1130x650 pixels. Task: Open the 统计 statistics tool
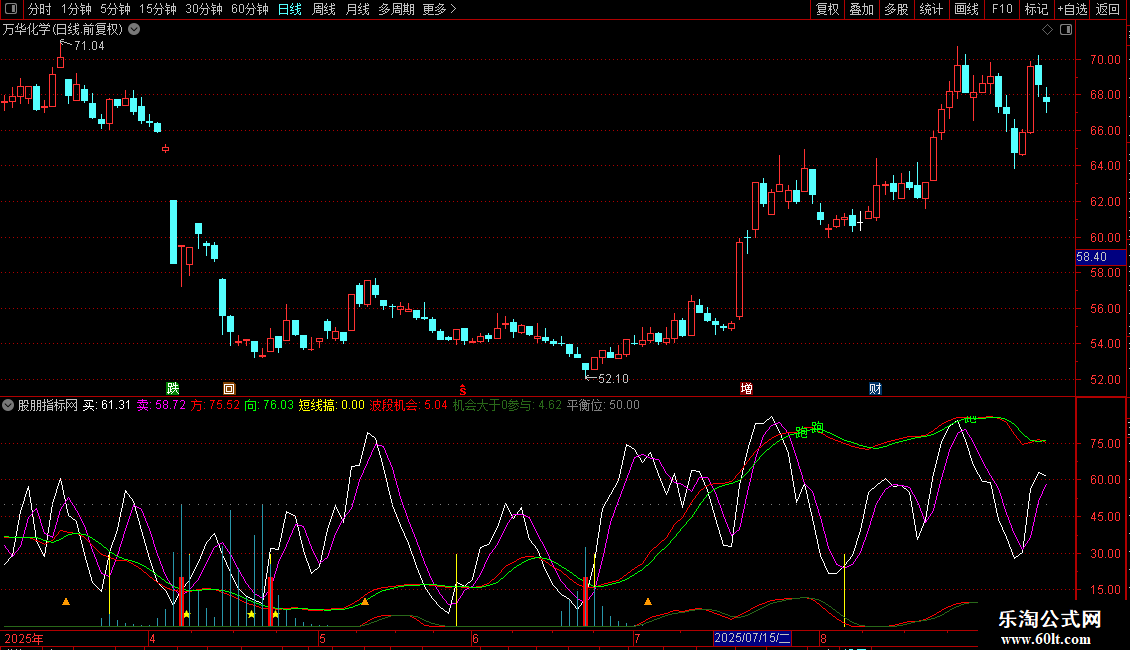coord(930,9)
